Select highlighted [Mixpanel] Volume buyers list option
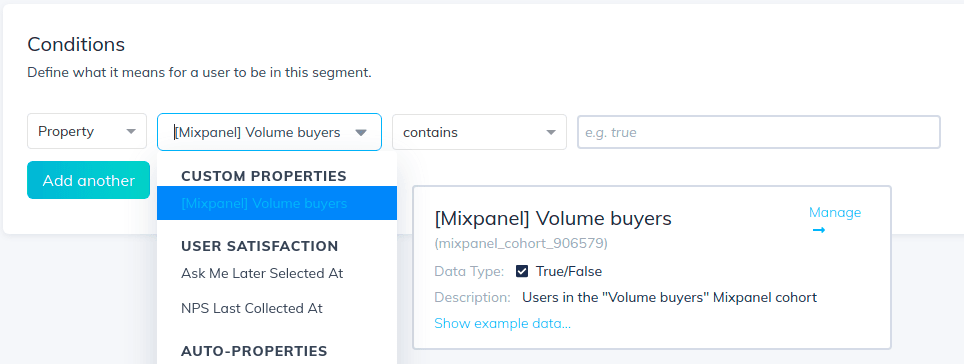964x364 pixels. 277,203
